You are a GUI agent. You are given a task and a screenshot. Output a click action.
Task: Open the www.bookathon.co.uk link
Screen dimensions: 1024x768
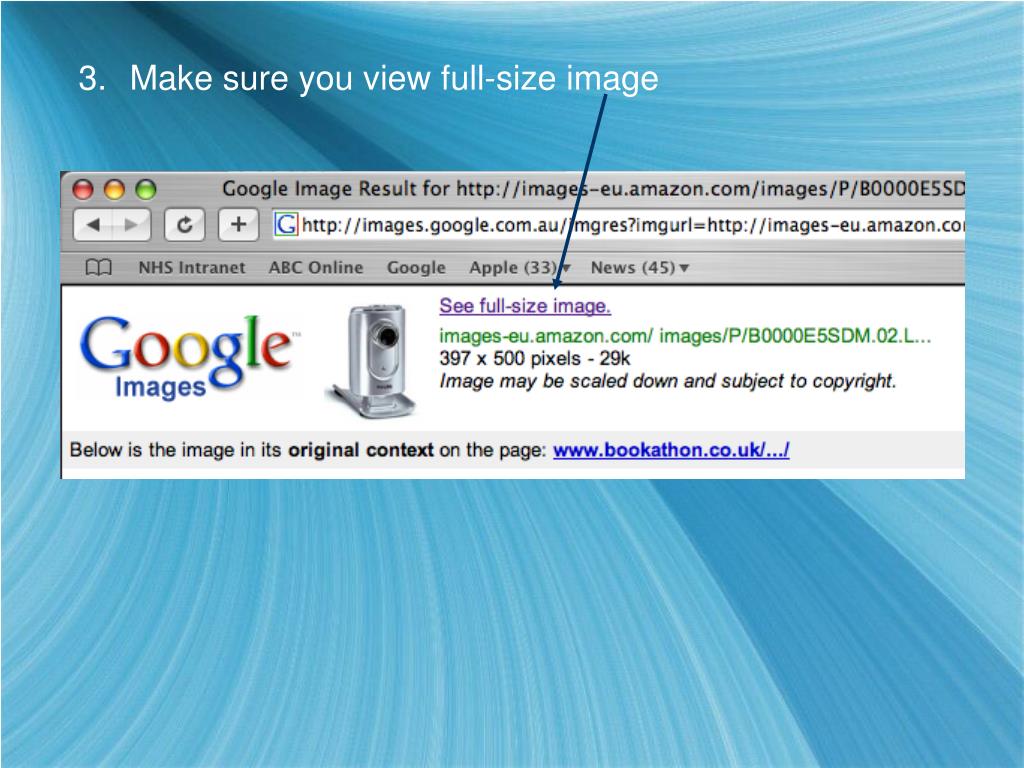[x=671, y=450]
